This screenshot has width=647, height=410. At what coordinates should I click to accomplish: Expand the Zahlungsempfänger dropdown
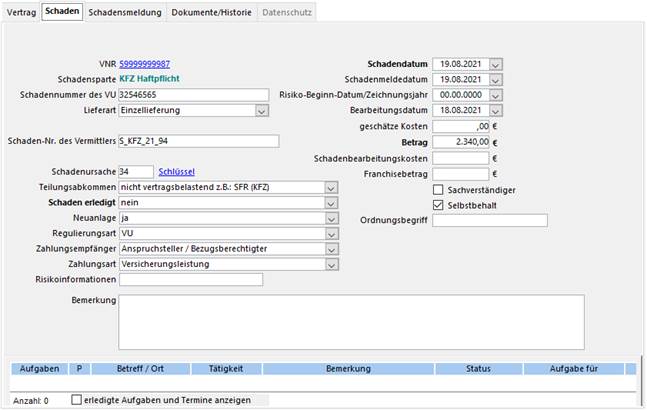click(331, 248)
